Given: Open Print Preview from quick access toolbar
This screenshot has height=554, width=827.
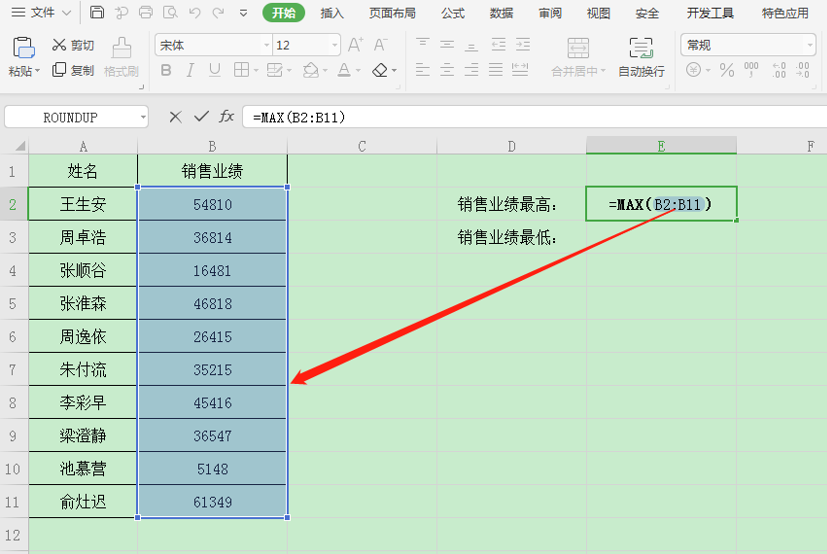Looking at the screenshot, I should point(170,12).
